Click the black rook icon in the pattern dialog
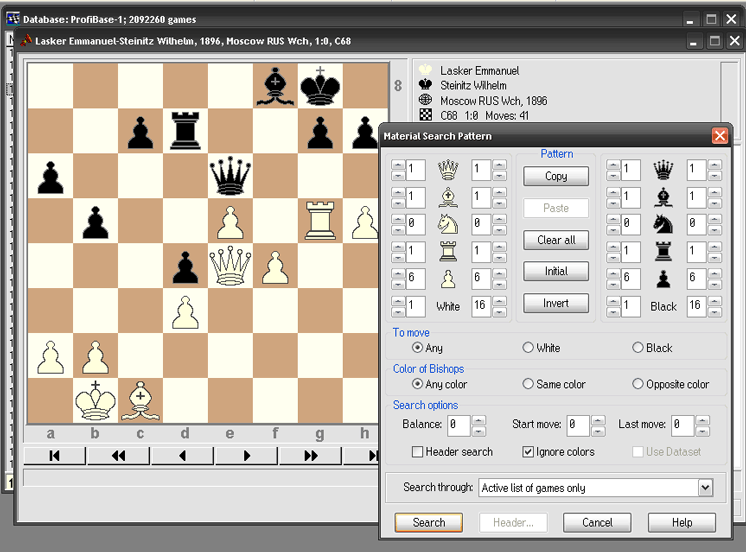 tap(663, 251)
